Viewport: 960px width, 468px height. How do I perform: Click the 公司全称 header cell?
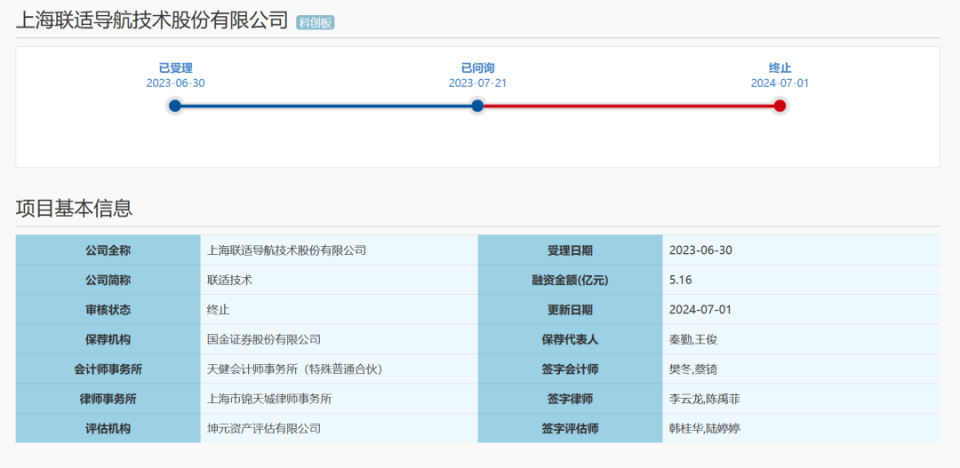[108, 250]
